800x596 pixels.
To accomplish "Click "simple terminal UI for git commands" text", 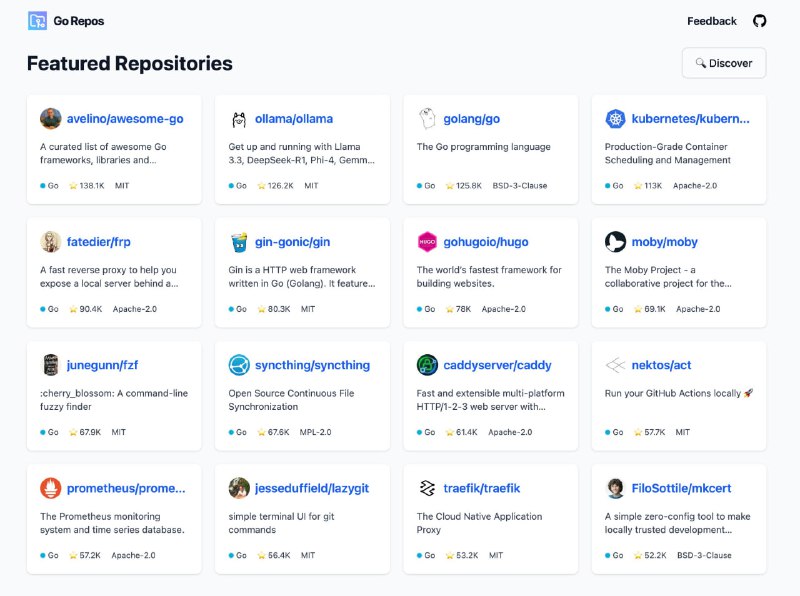I will tap(281, 523).
